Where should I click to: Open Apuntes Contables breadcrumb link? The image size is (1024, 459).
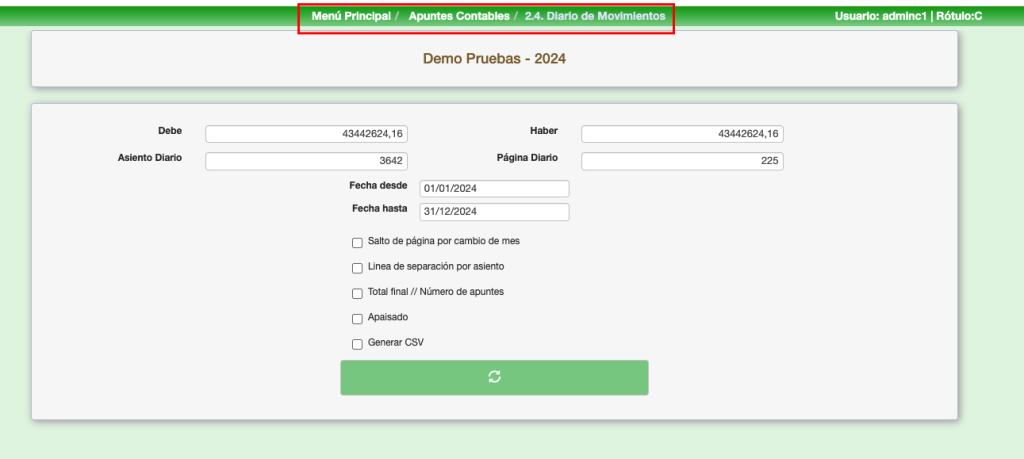point(457,17)
